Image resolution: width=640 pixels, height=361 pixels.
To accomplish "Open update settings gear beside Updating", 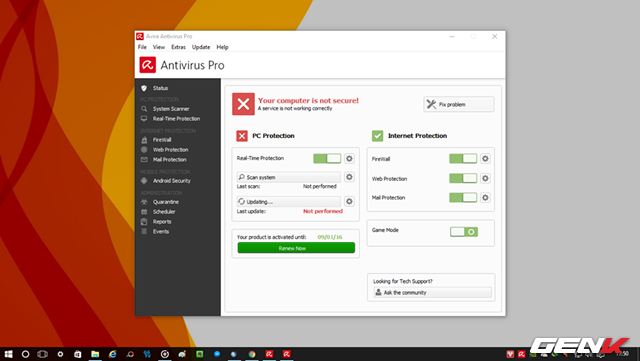I will point(349,201).
